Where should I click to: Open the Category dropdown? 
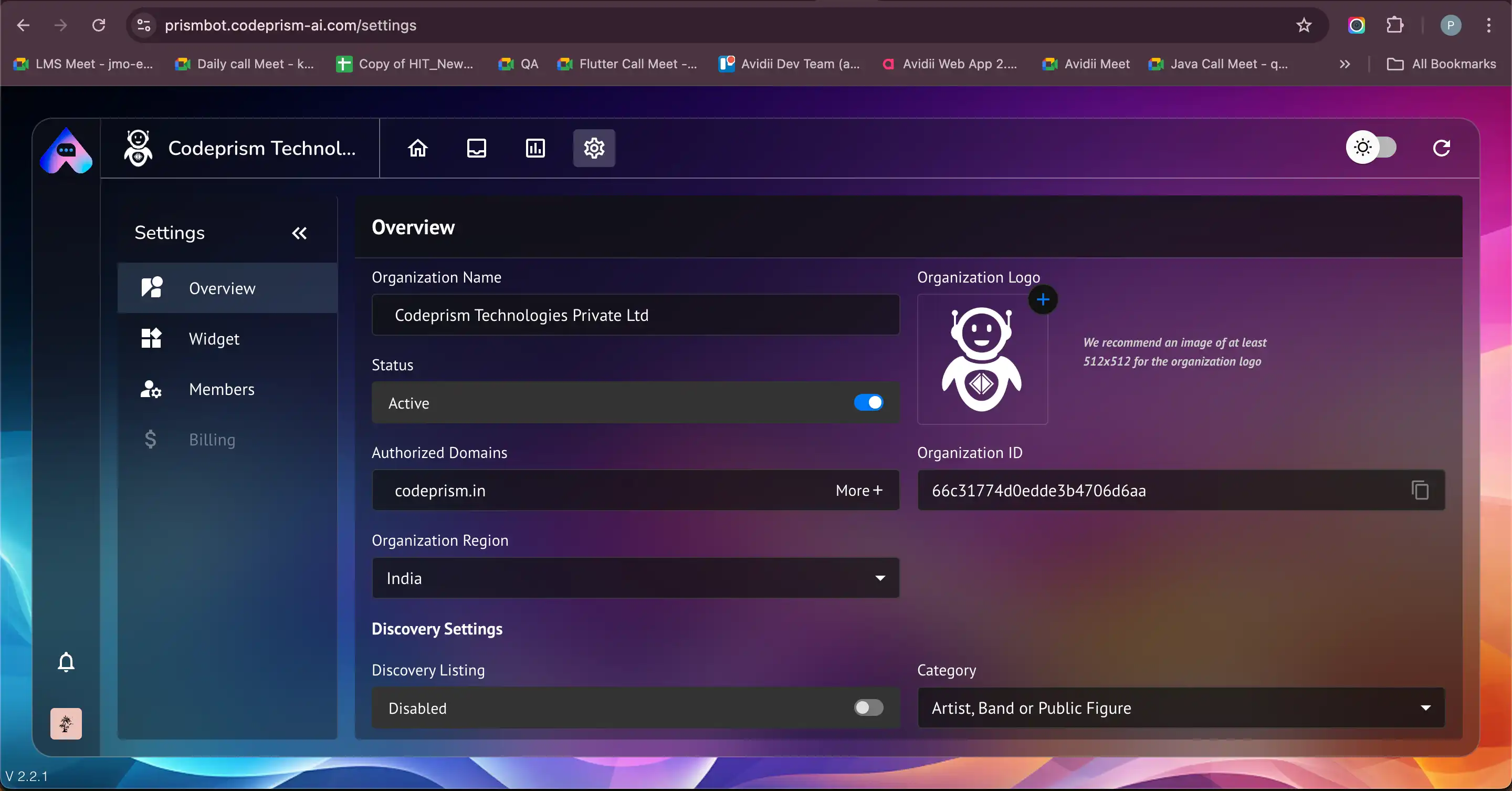click(x=1180, y=707)
